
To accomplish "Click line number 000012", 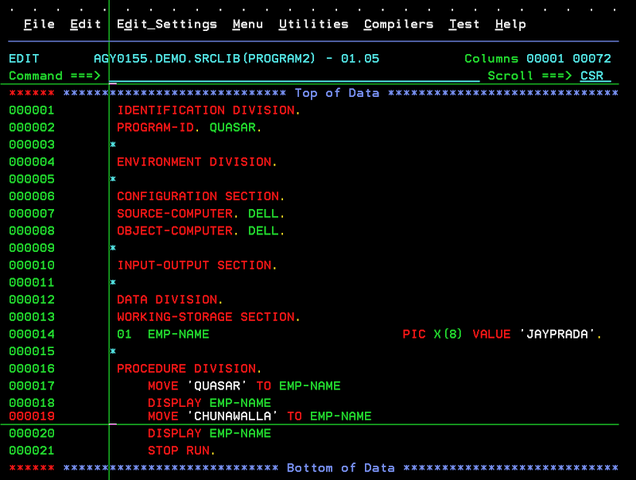I will 32,300.
